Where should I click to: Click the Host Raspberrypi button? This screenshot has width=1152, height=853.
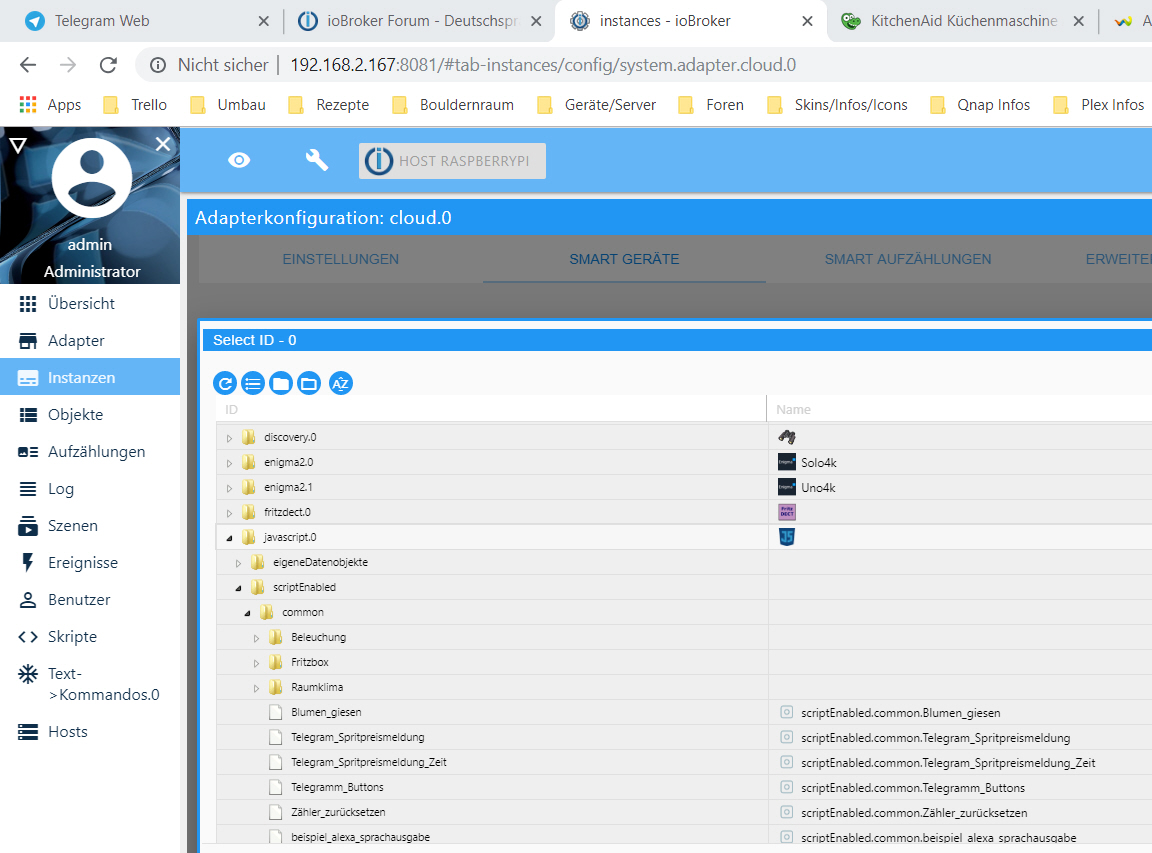point(453,161)
